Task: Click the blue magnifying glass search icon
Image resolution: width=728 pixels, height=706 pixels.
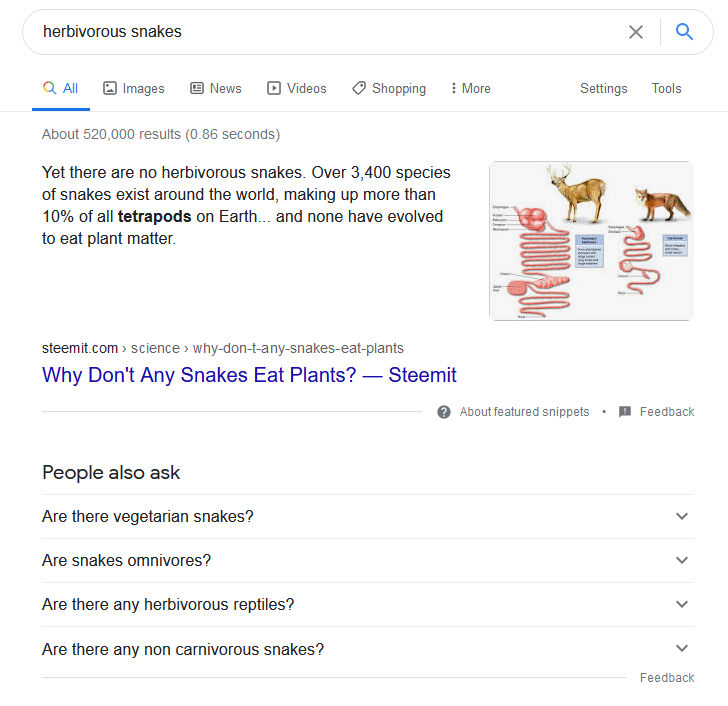Action: pyautogui.click(x=685, y=32)
